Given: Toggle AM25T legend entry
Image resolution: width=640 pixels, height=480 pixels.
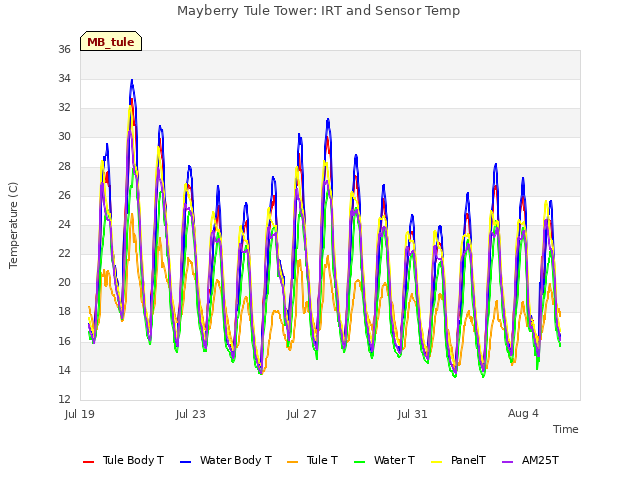Looking at the screenshot, I should click(x=530, y=460).
